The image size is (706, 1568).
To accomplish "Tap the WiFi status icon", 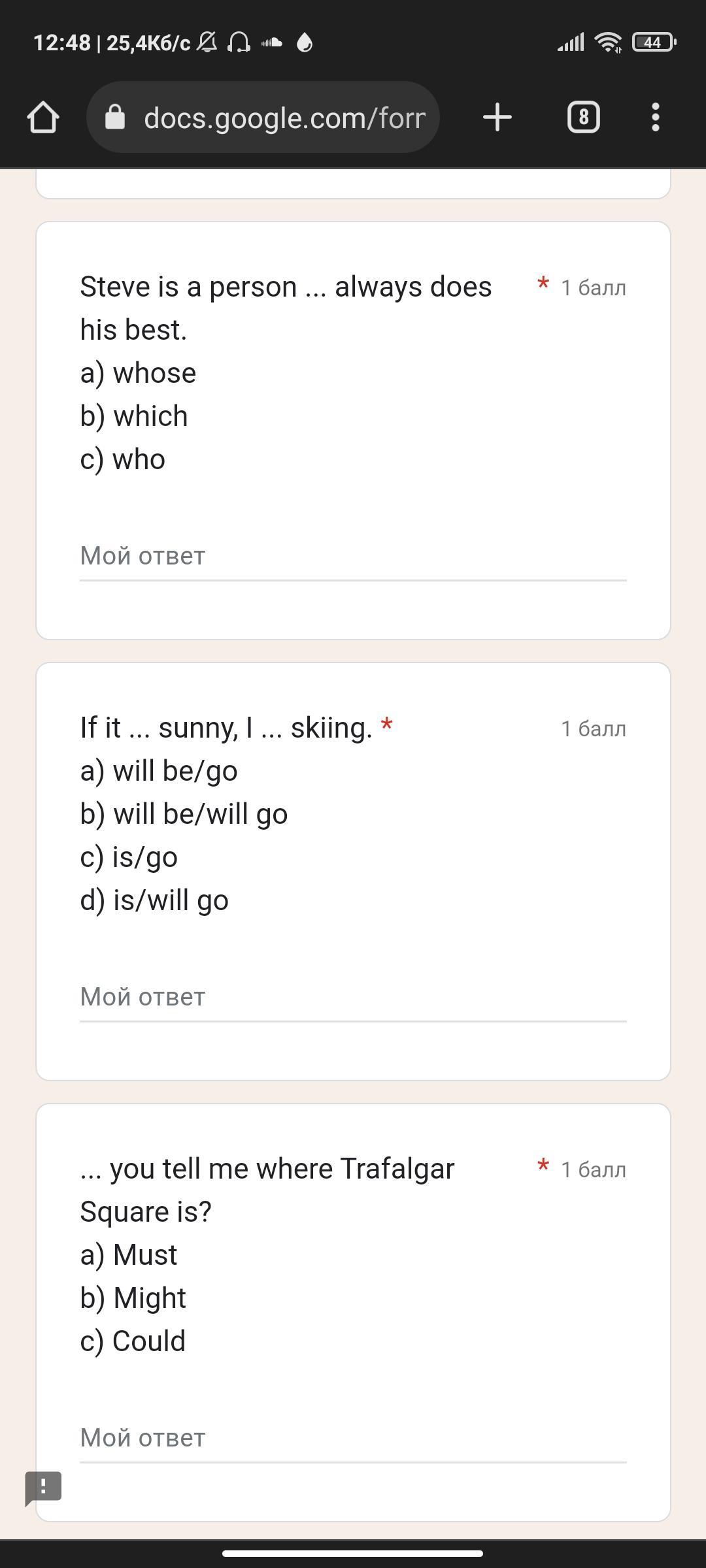I will [609, 42].
